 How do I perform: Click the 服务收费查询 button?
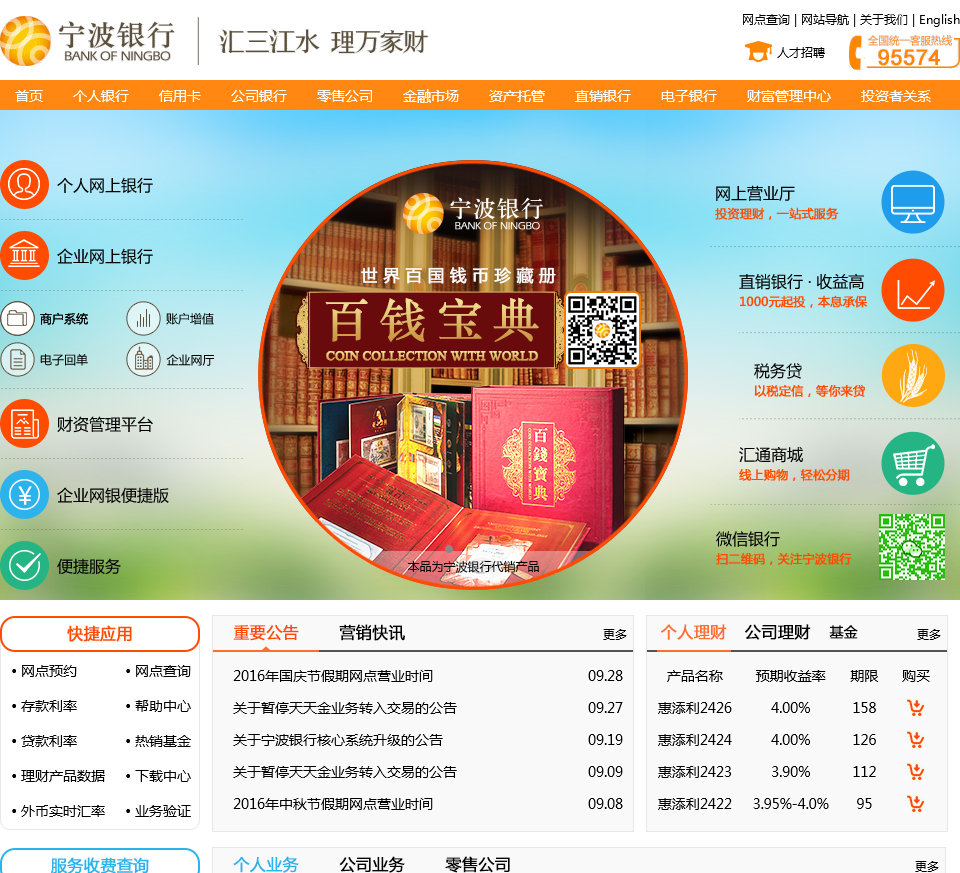[x=100, y=862]
